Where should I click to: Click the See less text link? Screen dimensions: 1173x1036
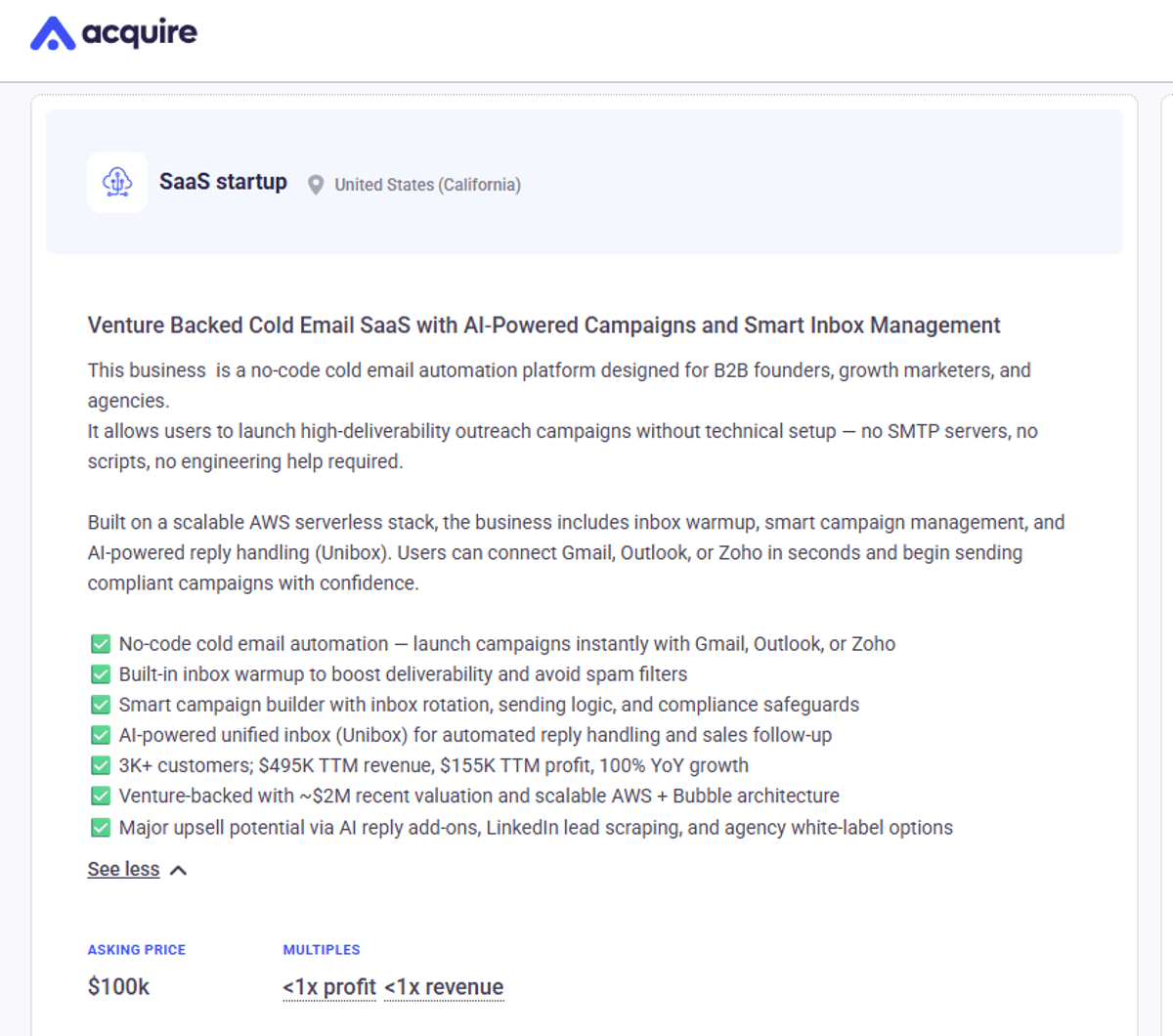pyautogui.click(x=123, y=869)
